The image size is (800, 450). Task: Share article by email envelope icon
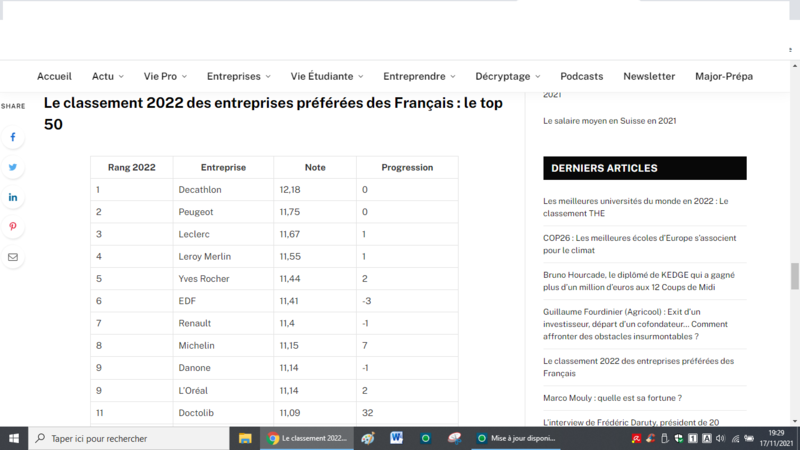[x=13, y=257]
